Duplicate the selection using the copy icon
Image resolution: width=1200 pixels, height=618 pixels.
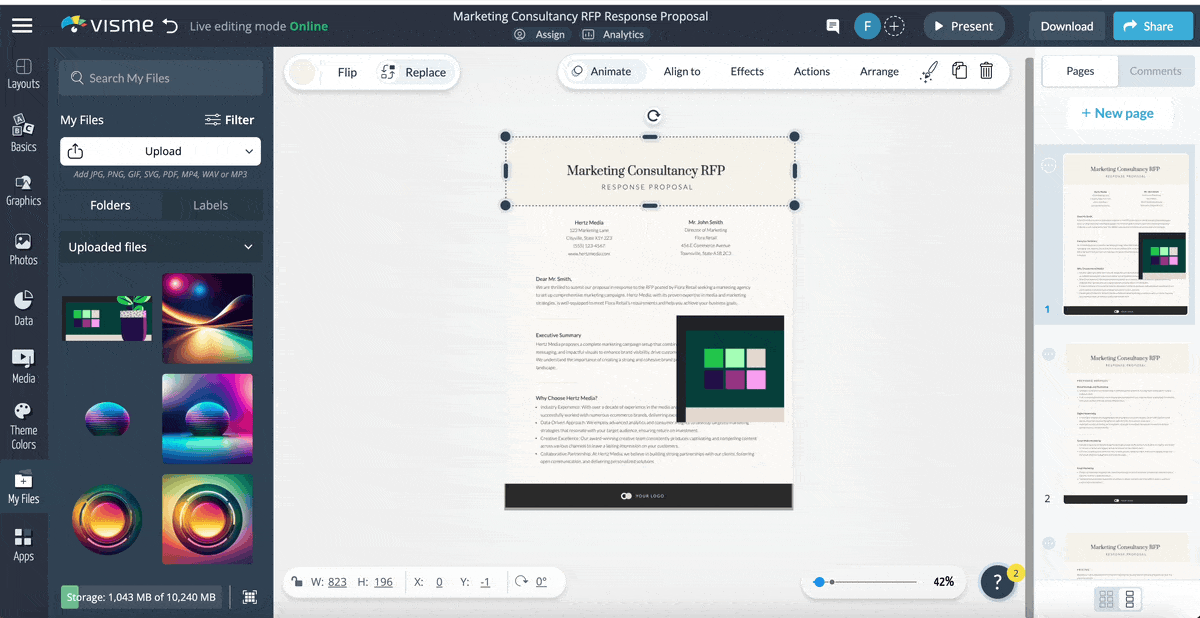958,71
